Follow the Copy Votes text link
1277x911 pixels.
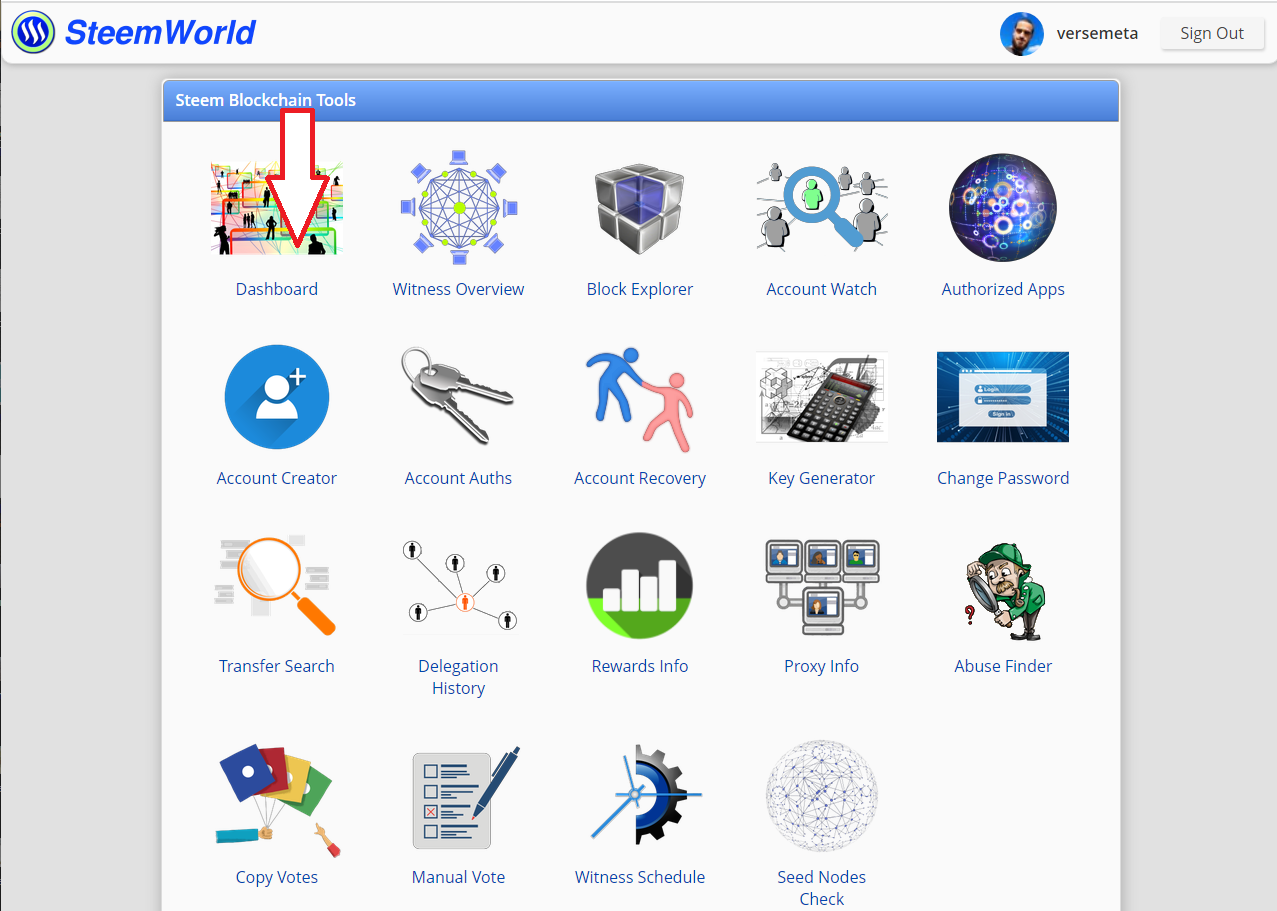(277, 877)
